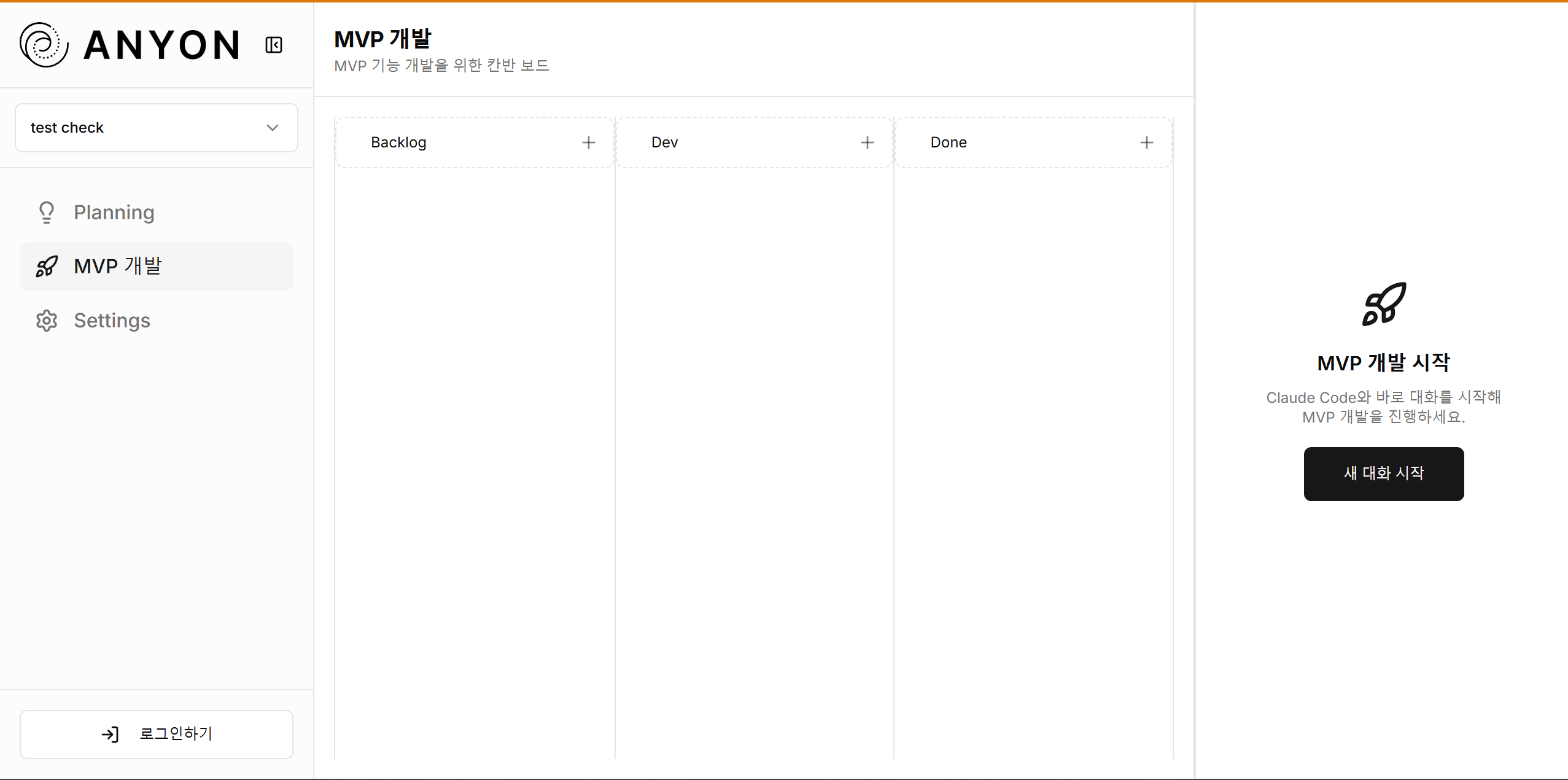Click the rocket icon beside MVP 개발
1568x780 pixels.
point(47,267)
